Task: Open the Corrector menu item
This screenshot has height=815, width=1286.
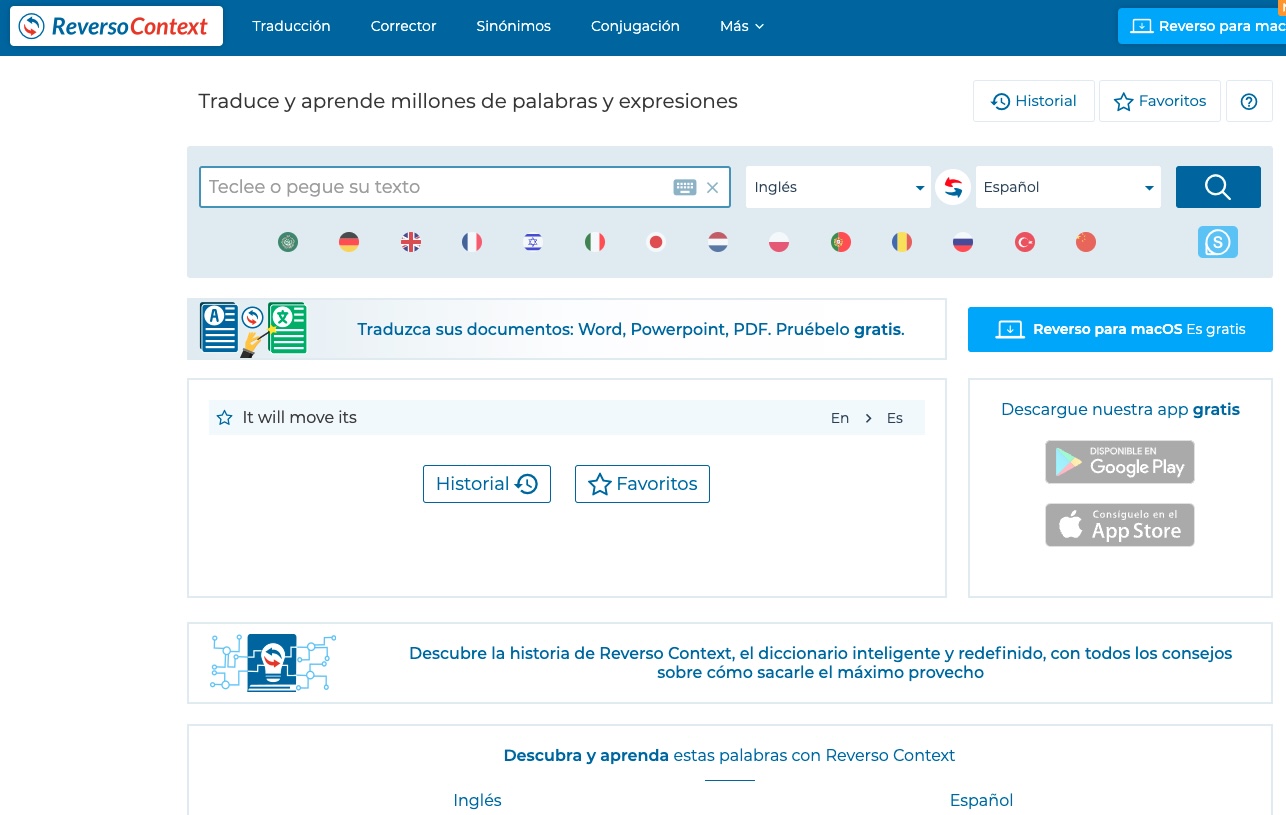Action: (403, 26)
